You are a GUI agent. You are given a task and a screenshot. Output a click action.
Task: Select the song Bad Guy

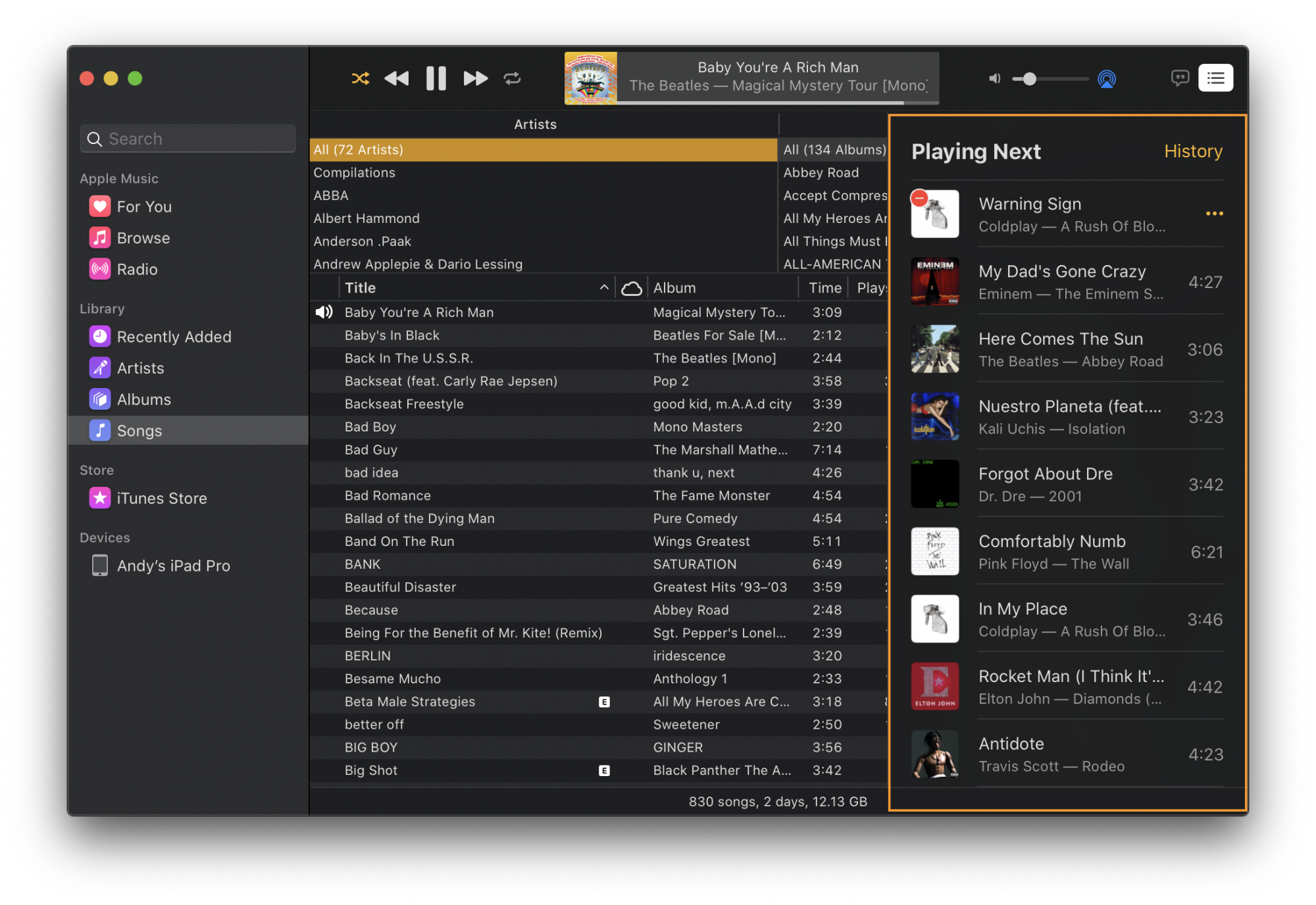(599, 450)
